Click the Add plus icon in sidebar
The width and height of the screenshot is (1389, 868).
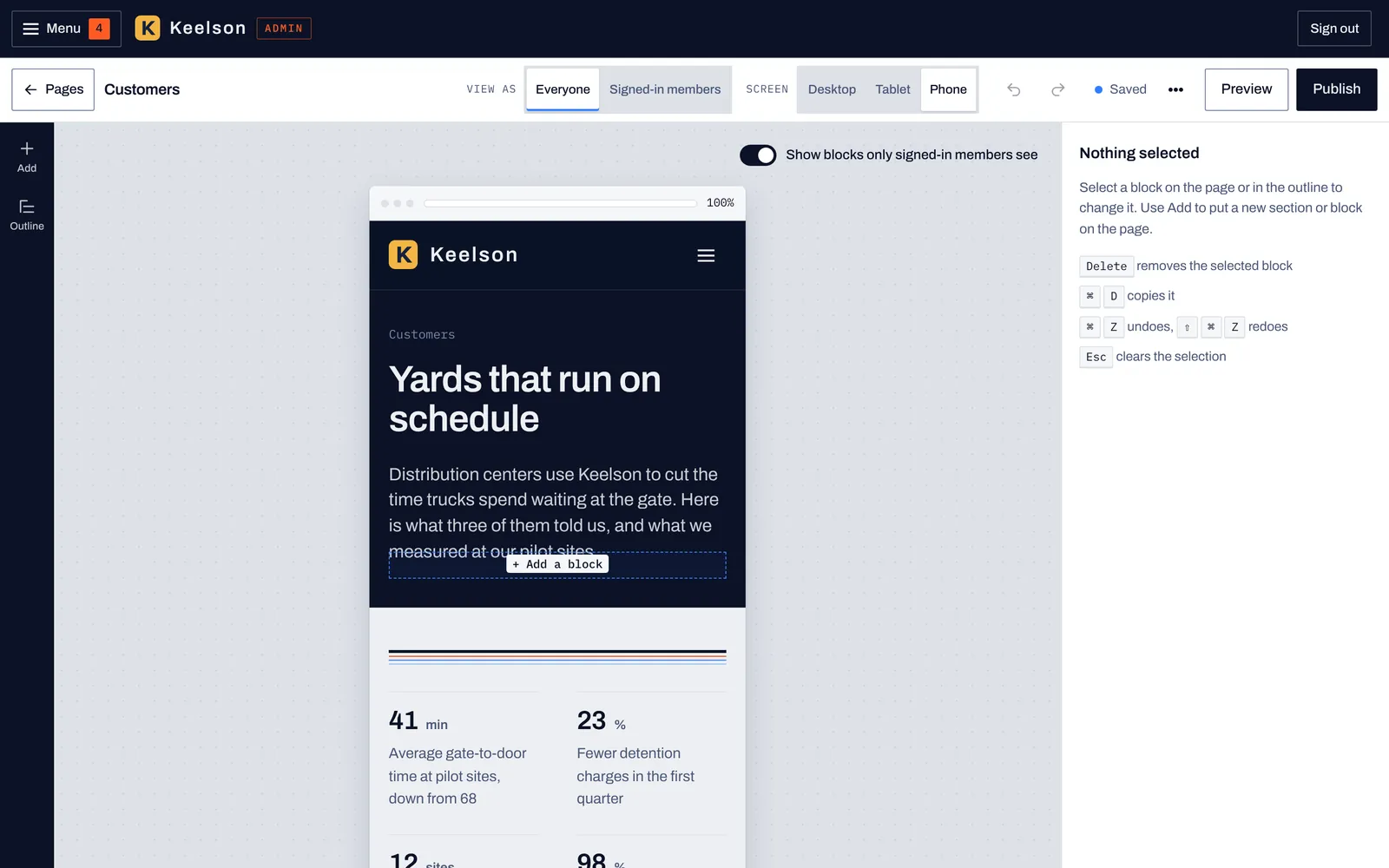click(27, 157)
